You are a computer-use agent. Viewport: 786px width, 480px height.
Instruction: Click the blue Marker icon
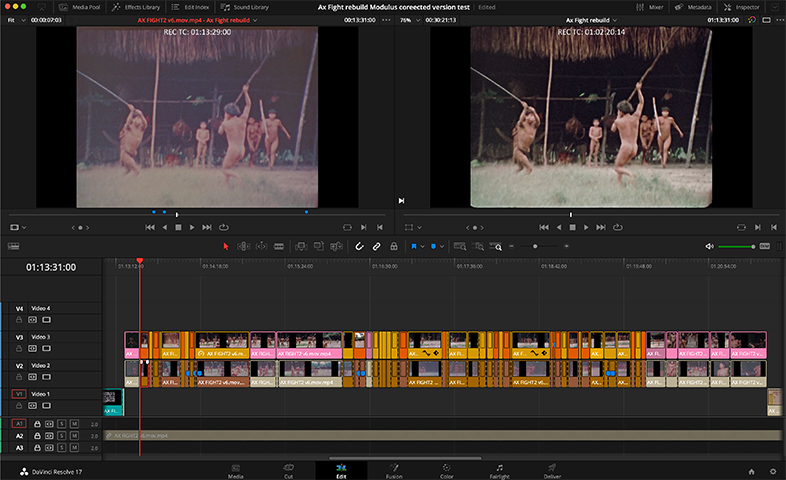pyautogui.click(x=433, y=246)
